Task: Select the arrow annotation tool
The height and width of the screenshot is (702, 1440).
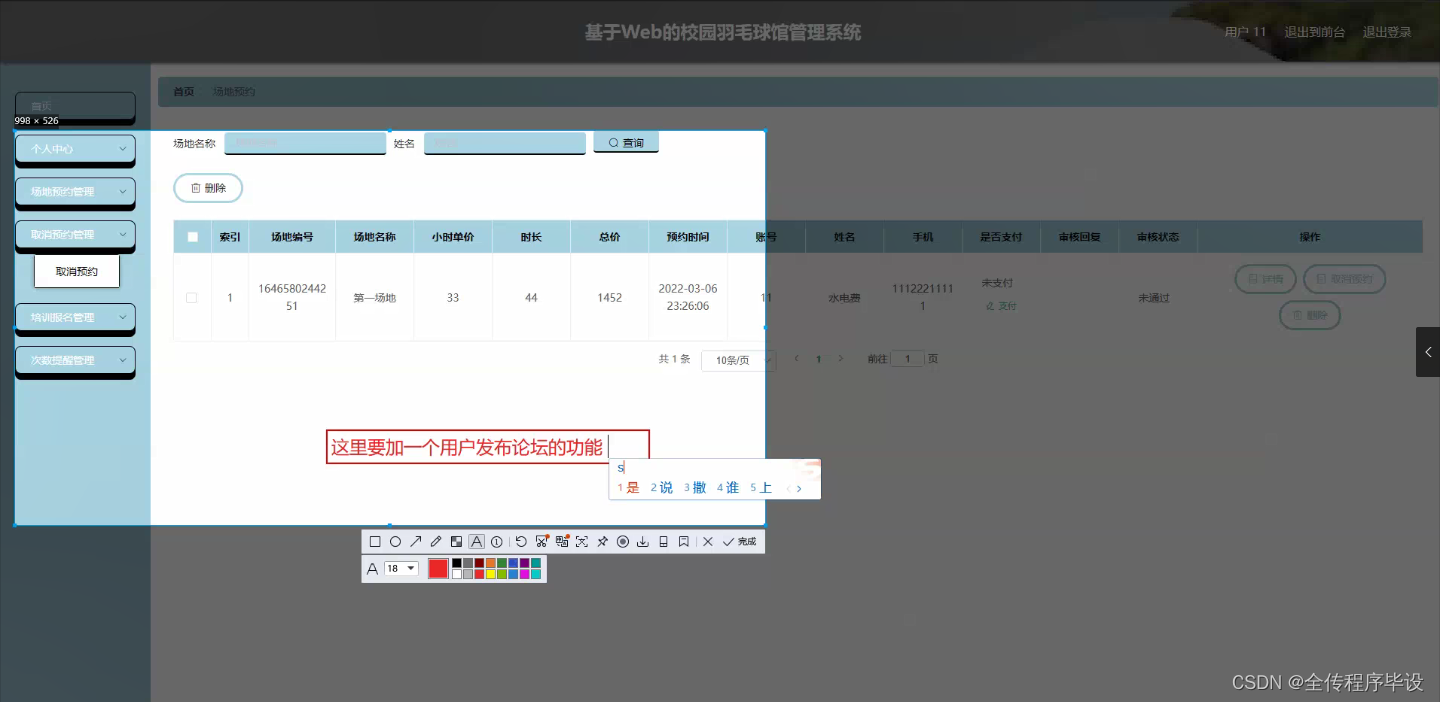Action: coord(416,541)
